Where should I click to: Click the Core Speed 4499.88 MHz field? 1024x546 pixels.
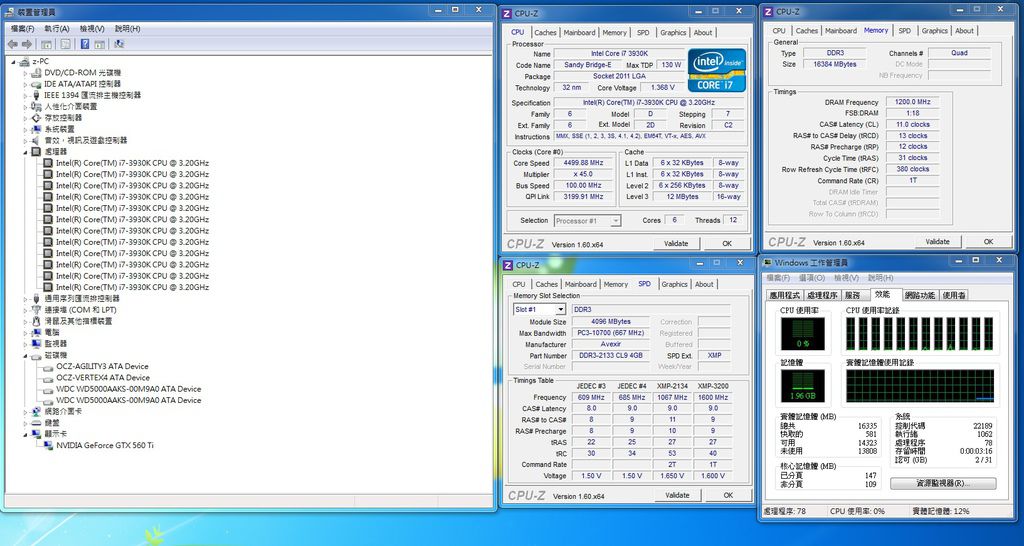(585, 163)
